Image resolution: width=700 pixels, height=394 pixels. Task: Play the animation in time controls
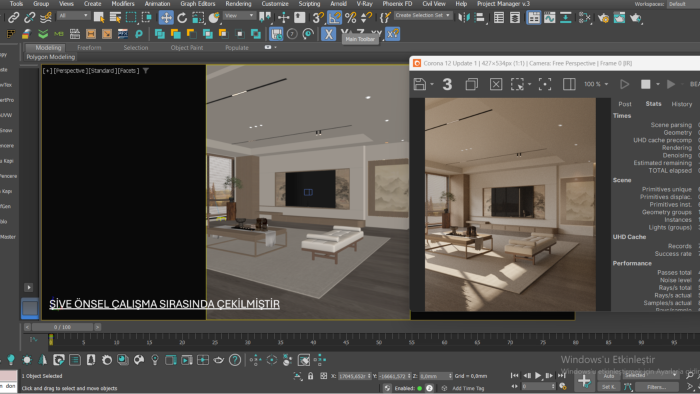pos(538,376)
